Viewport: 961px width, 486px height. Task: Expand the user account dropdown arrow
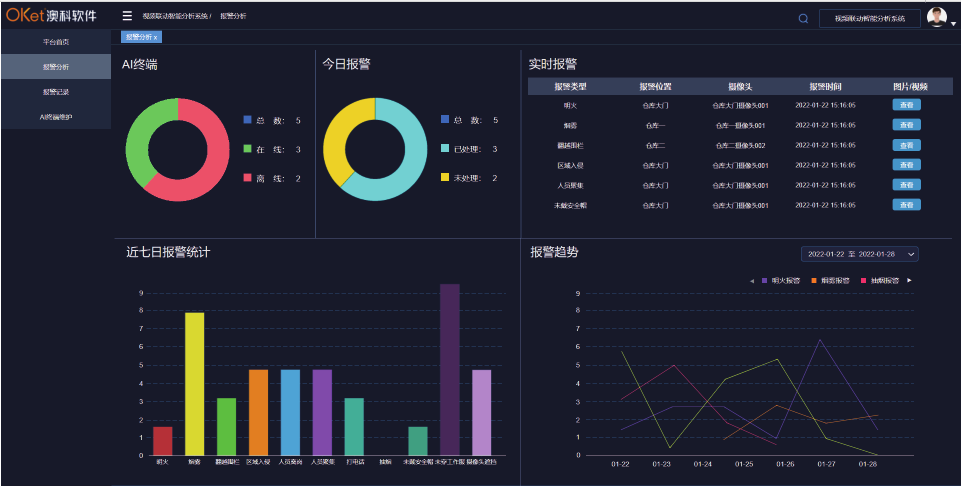tap(953, 22)
